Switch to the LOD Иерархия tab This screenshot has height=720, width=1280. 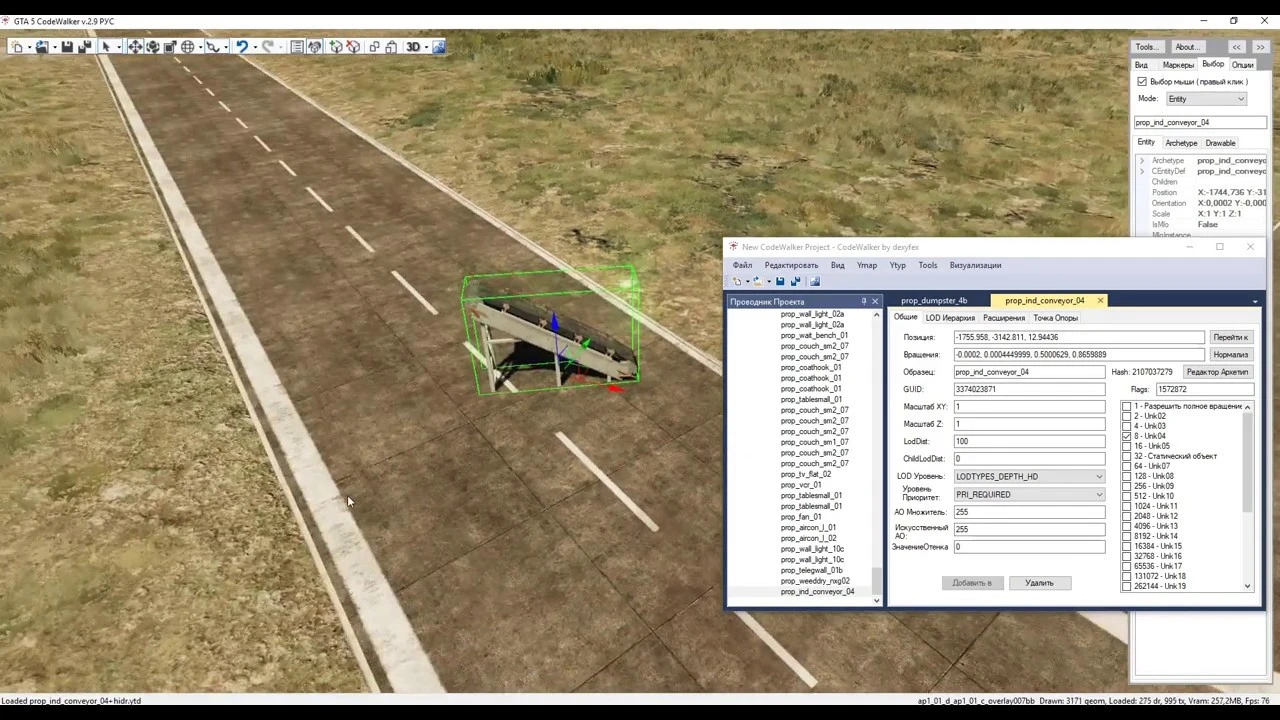pos(949,318)
